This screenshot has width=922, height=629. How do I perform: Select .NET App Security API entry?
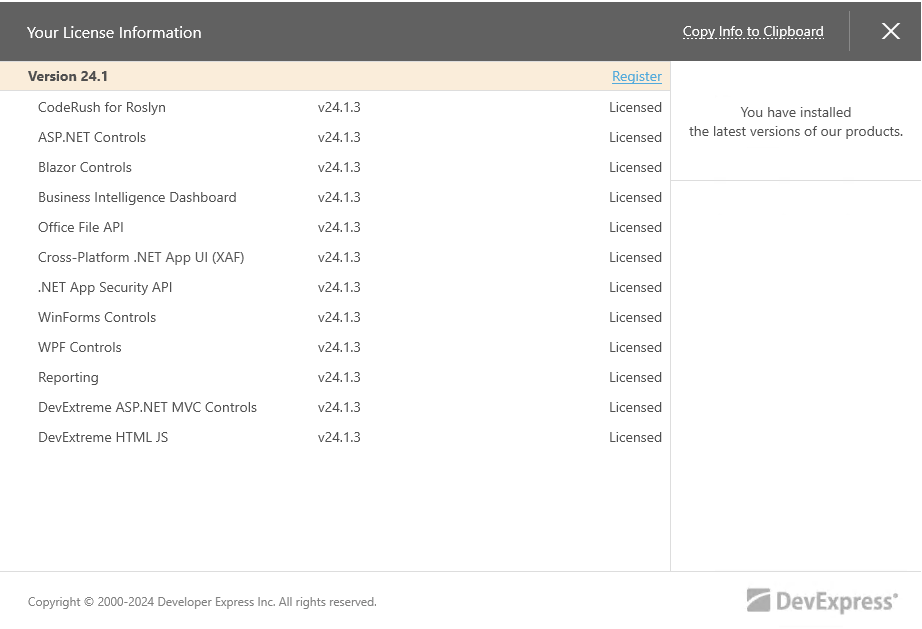tap(335, 287)
